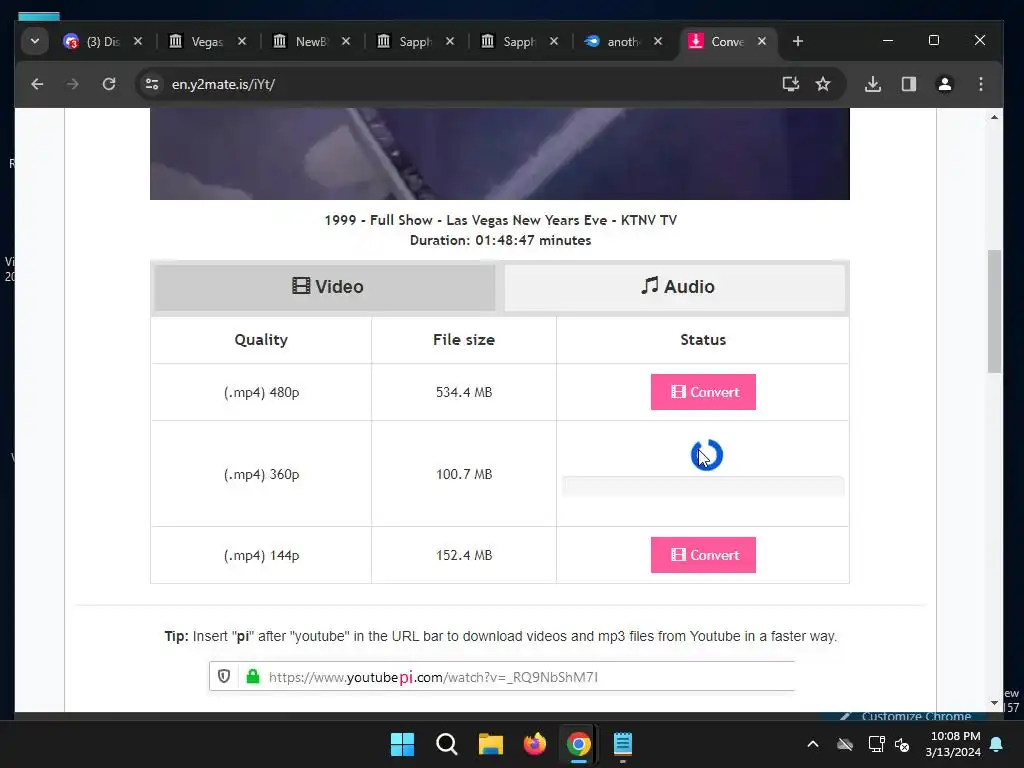Click the scrollbar down arrow
Viewport: 1024px width, 768px height.
click(994, 703)
